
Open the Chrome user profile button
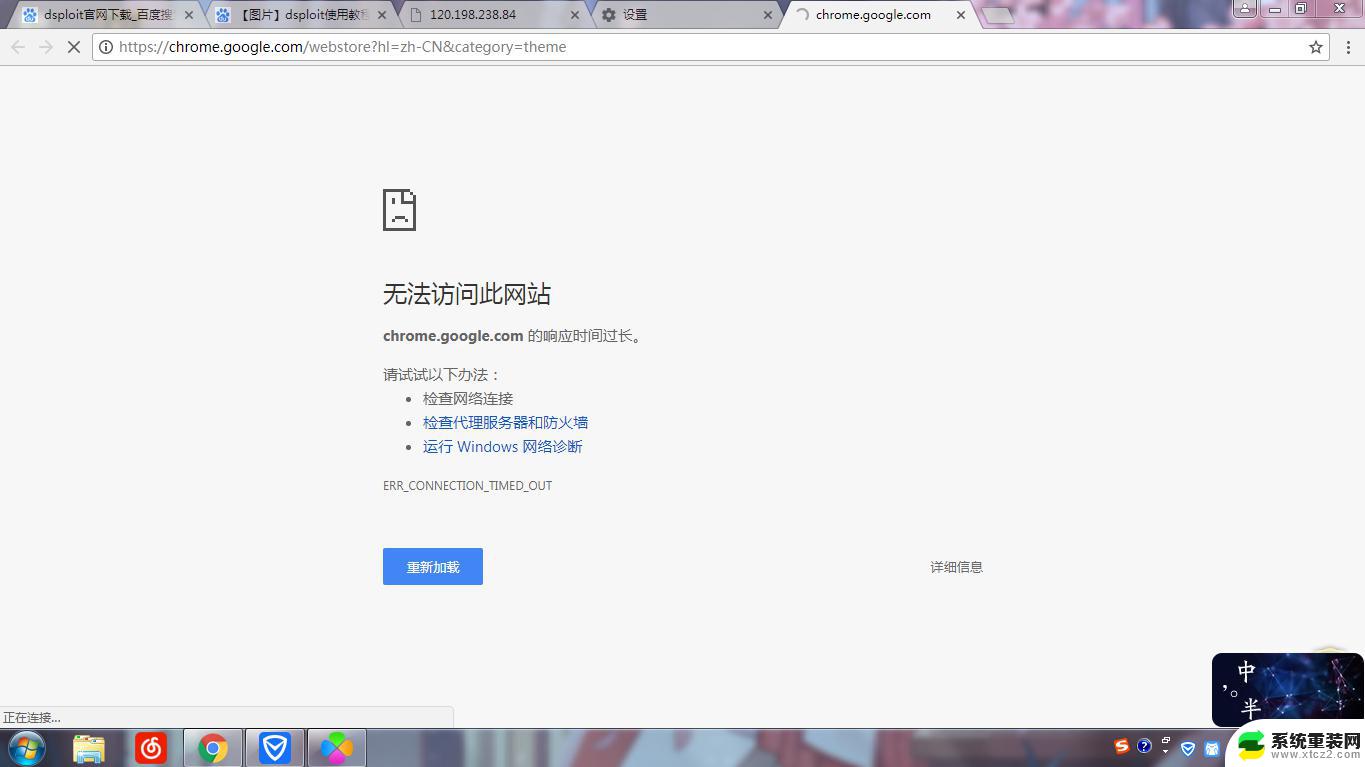[x=1245, y=8]
